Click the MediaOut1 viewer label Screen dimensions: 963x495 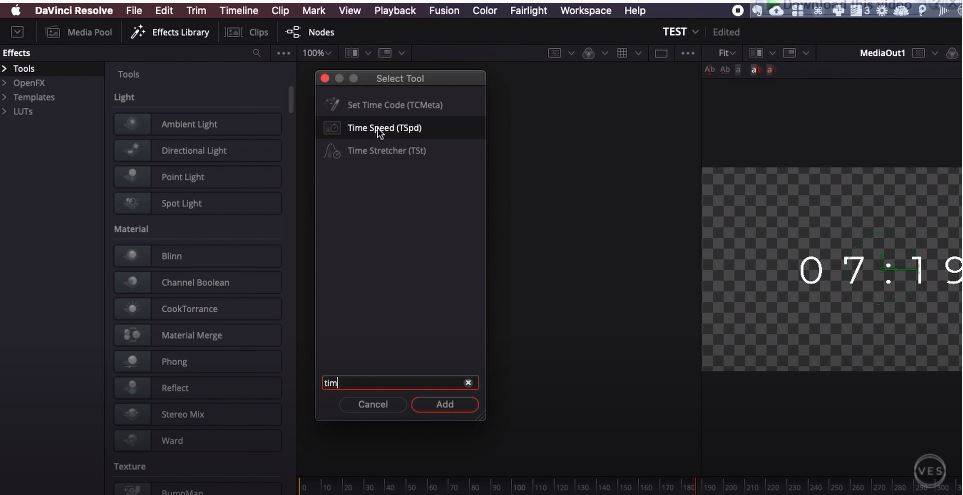tap(883, 53)
